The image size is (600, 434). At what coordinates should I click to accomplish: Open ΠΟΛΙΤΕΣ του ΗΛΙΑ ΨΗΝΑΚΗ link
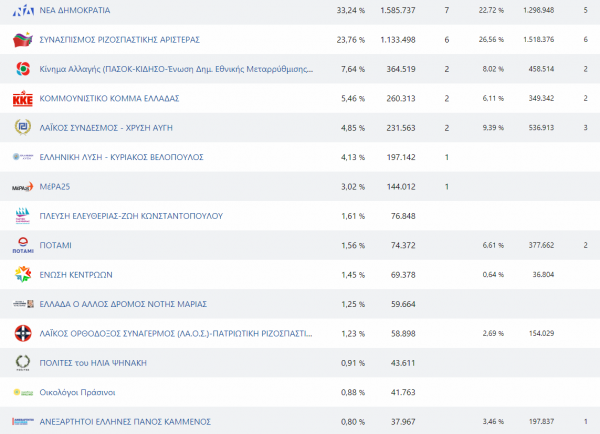click(96, 363)
